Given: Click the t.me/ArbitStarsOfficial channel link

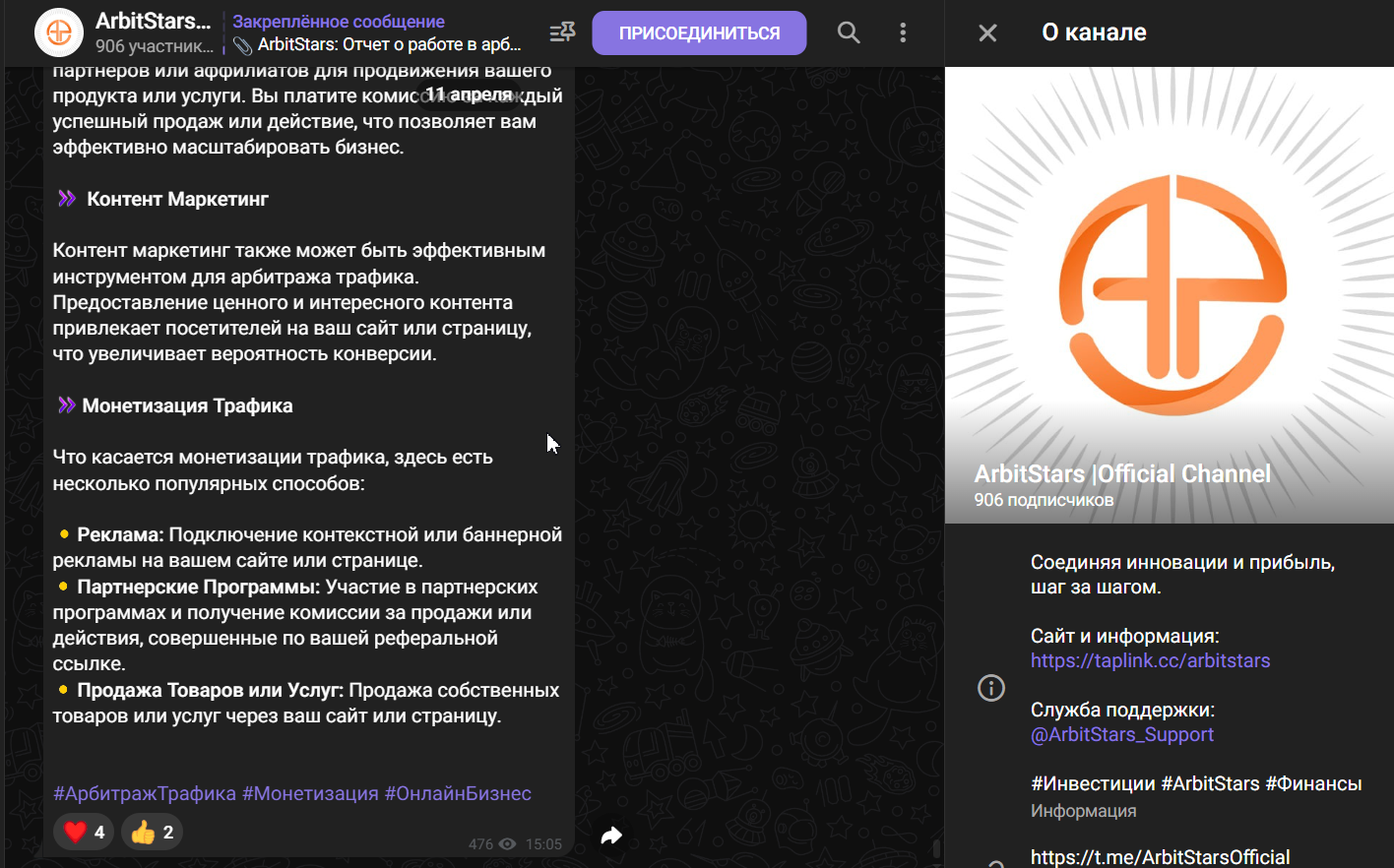Looking at the screenshot, I should [x=1160, y=857].
